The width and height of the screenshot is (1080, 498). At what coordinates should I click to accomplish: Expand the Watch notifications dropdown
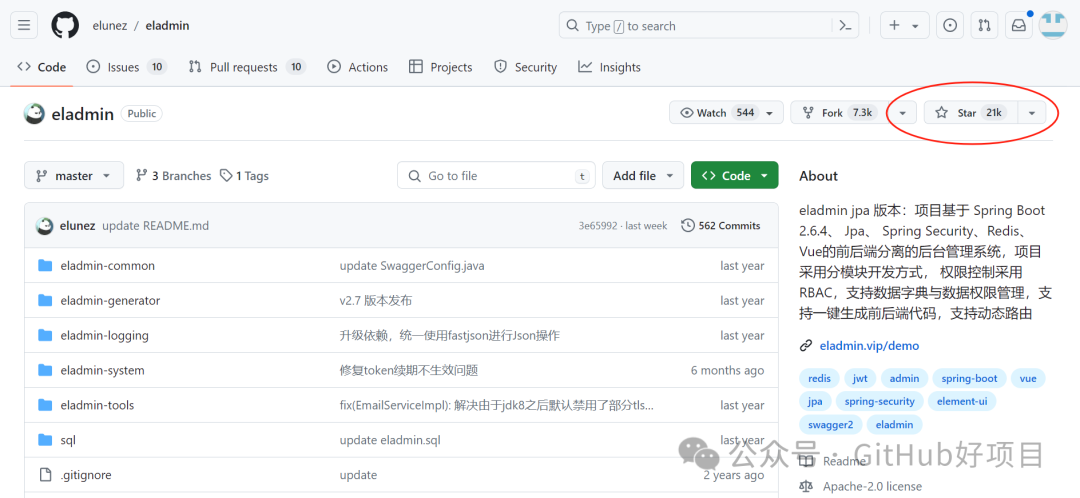(769, 113)
